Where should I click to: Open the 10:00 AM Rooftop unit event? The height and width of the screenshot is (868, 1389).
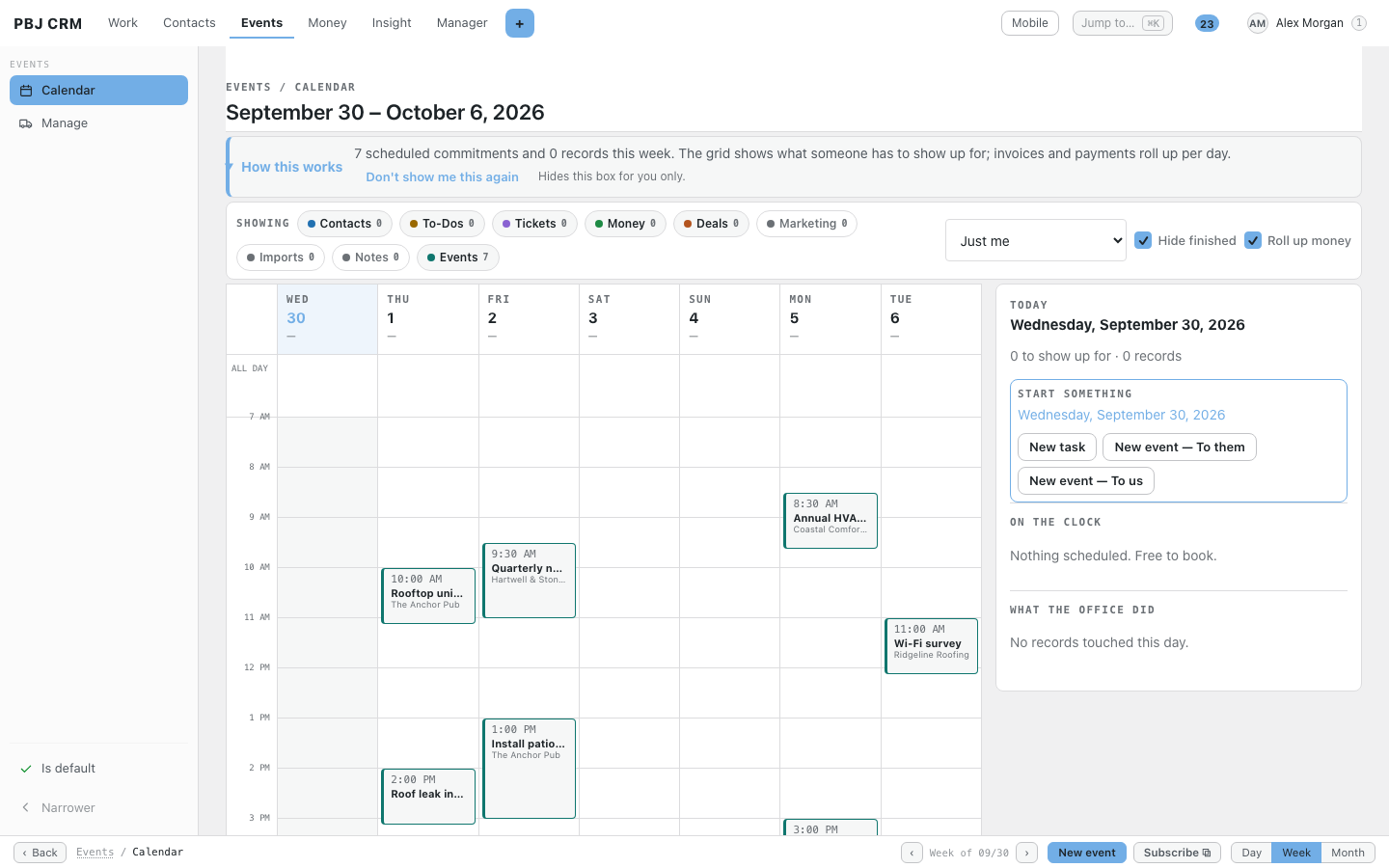pyautogui.click(x=428, y=596)
